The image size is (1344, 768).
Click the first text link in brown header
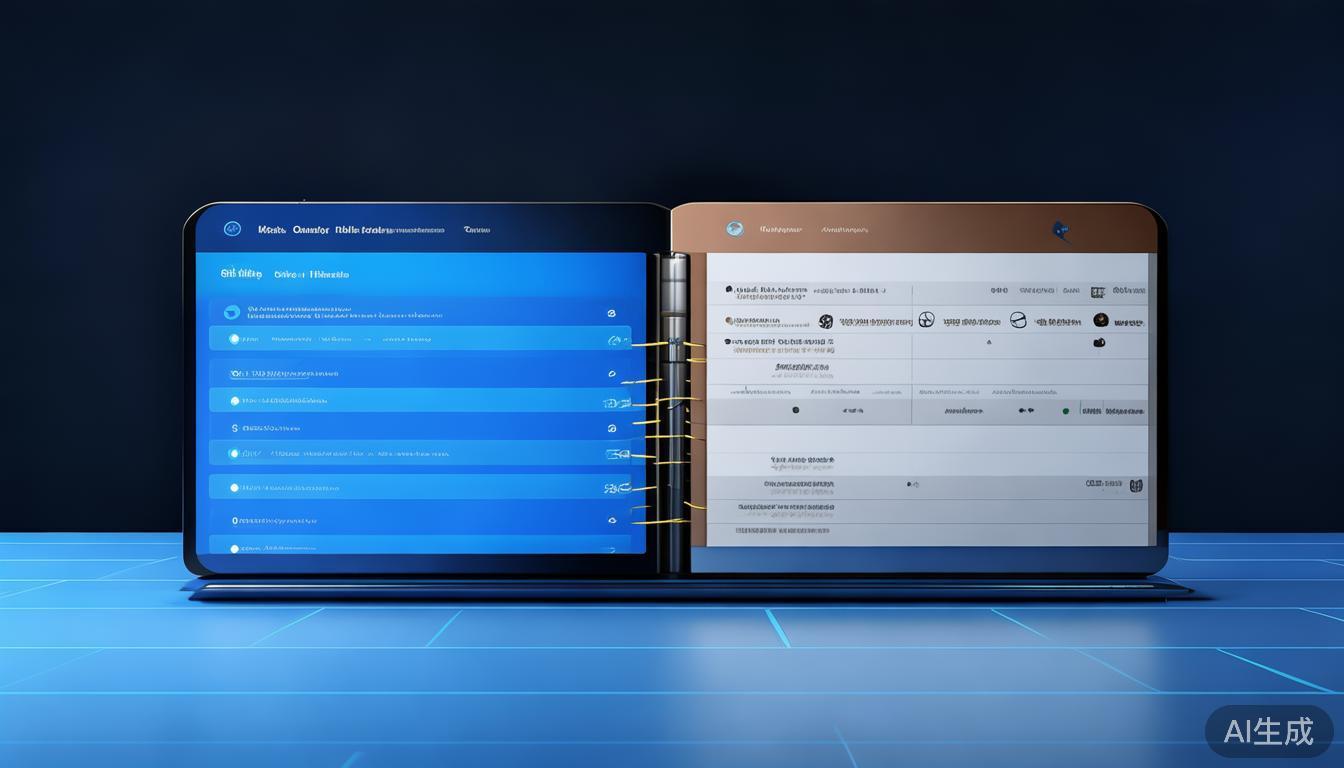pos(781,230)
